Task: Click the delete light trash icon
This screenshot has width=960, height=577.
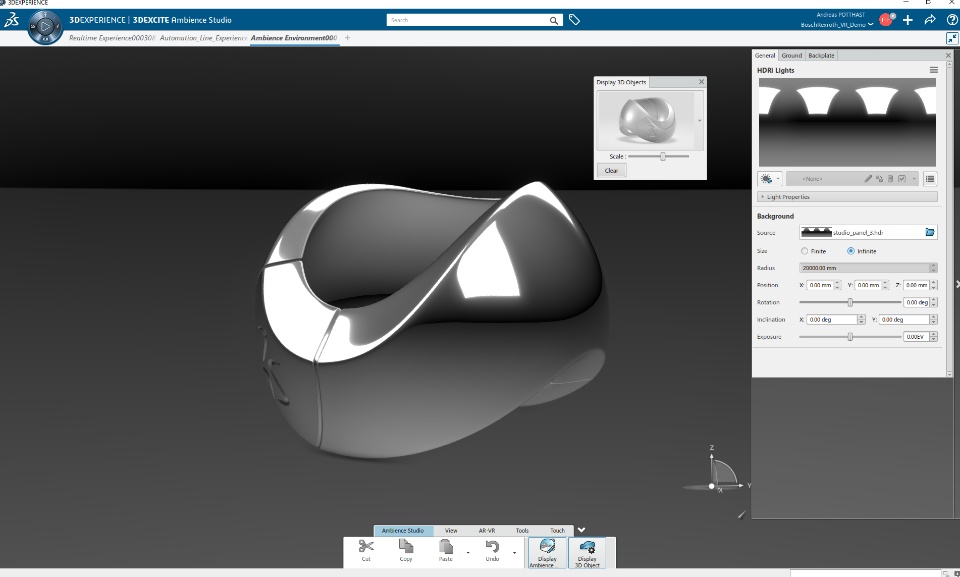Action: pyautogui.click(x=890, y=179)
